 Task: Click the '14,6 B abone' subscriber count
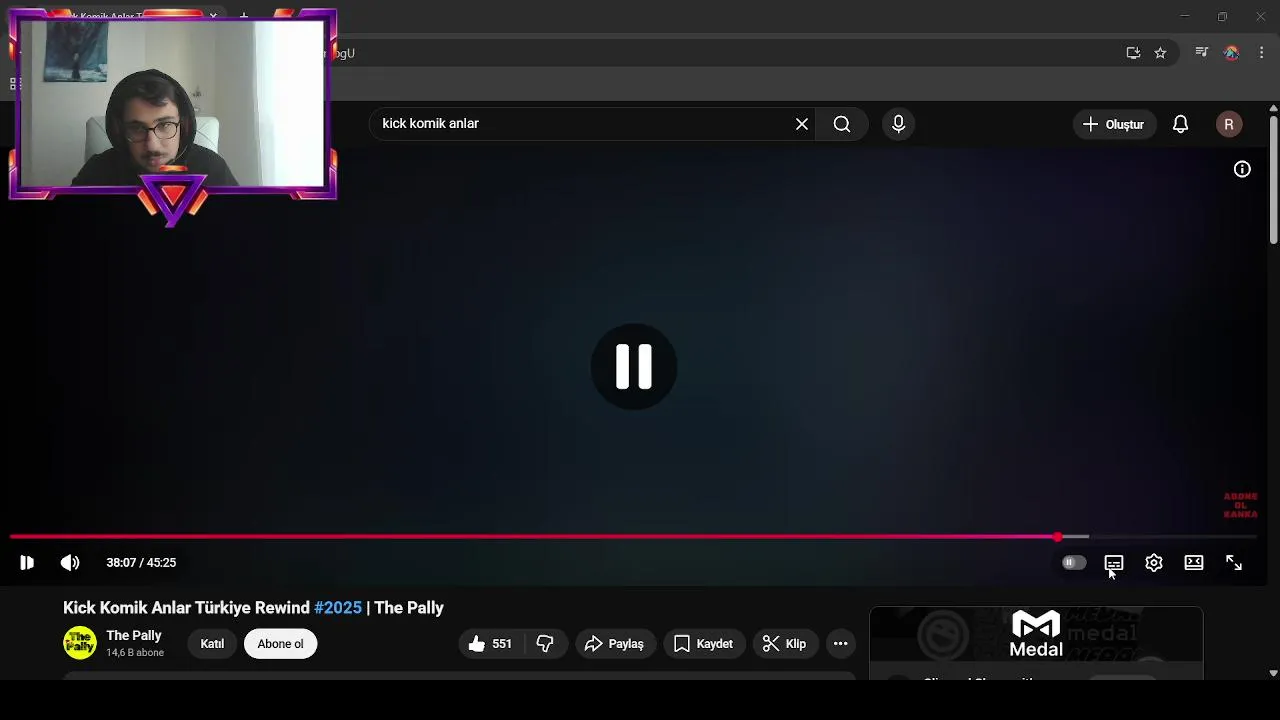[x=135, y=653]
